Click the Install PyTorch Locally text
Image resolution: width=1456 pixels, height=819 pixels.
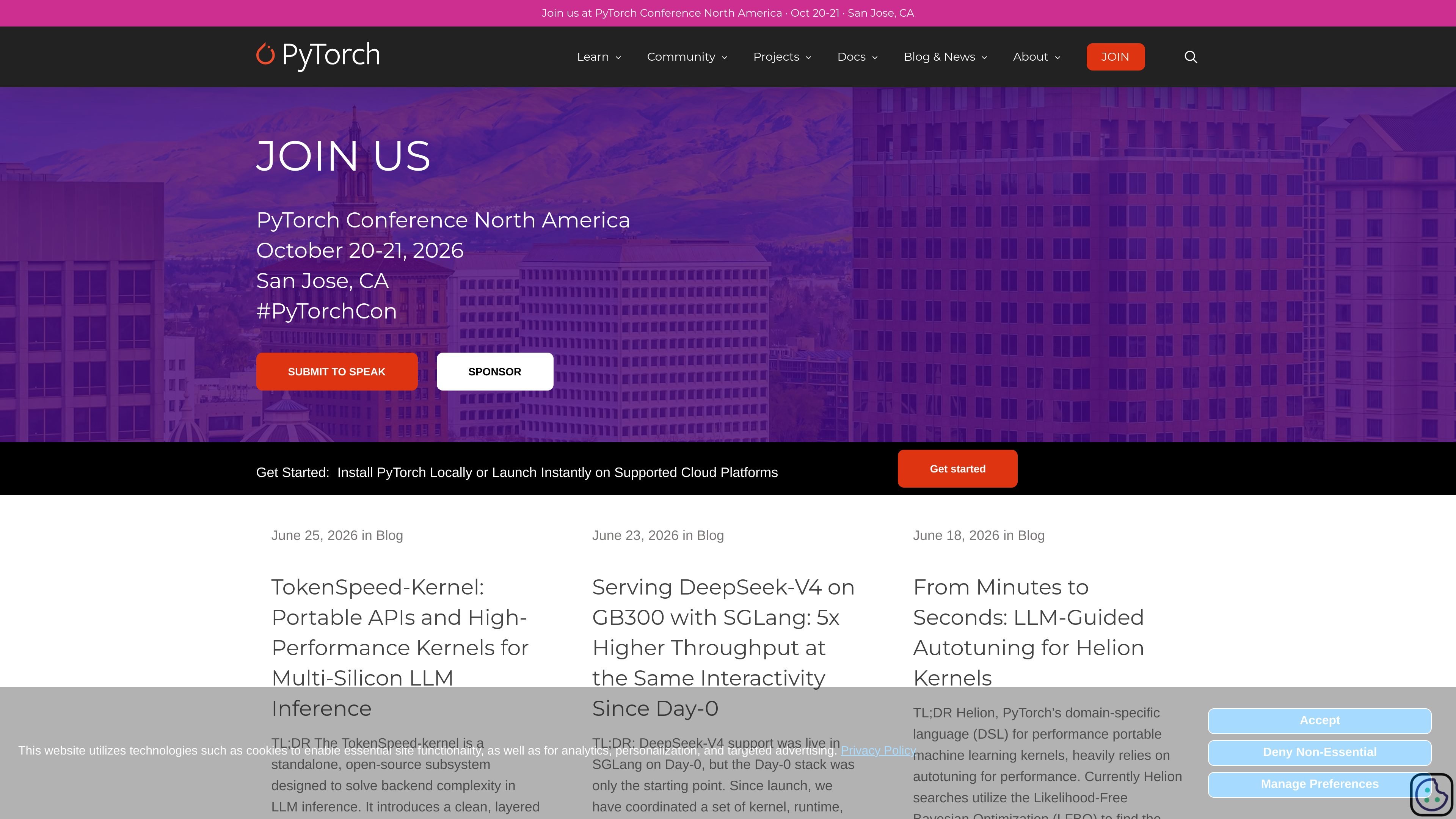pos(557,472)
